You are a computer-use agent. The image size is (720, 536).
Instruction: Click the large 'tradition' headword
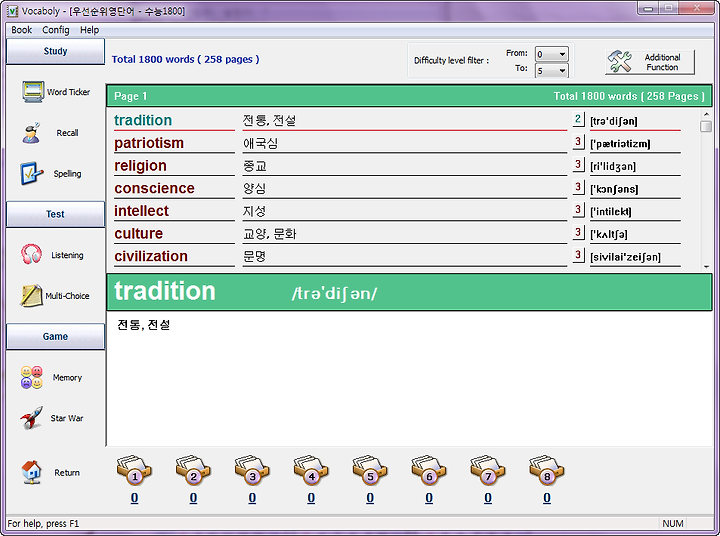tap(165, 291)
